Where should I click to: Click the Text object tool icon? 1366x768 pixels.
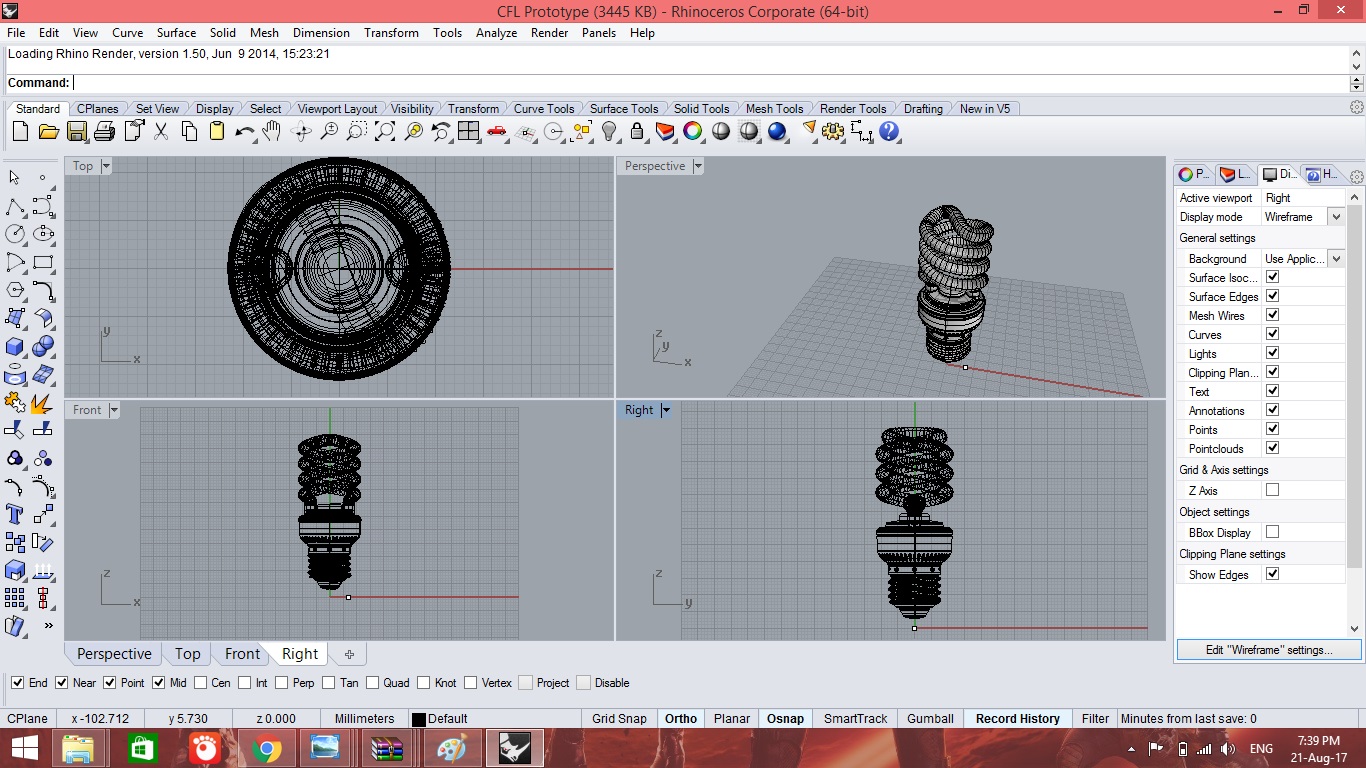click(15, 515)
